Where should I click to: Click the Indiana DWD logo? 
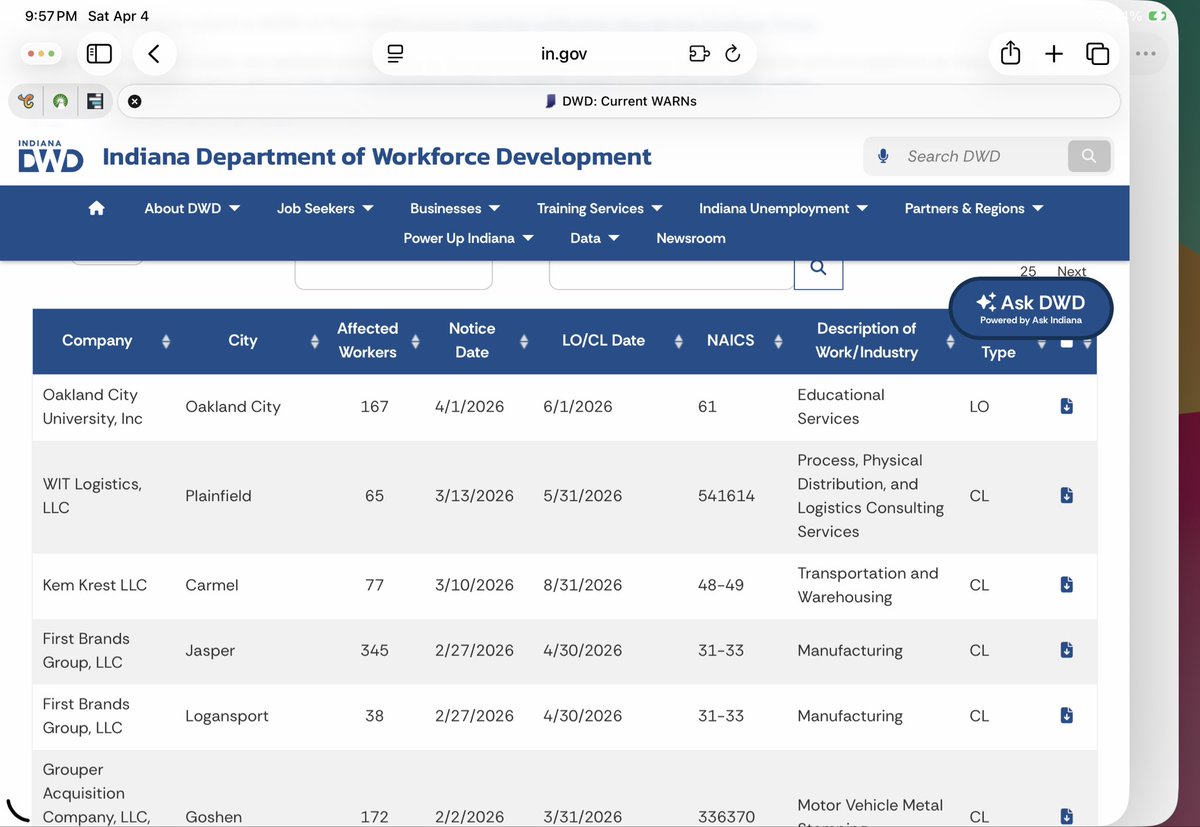pos(50,156)
